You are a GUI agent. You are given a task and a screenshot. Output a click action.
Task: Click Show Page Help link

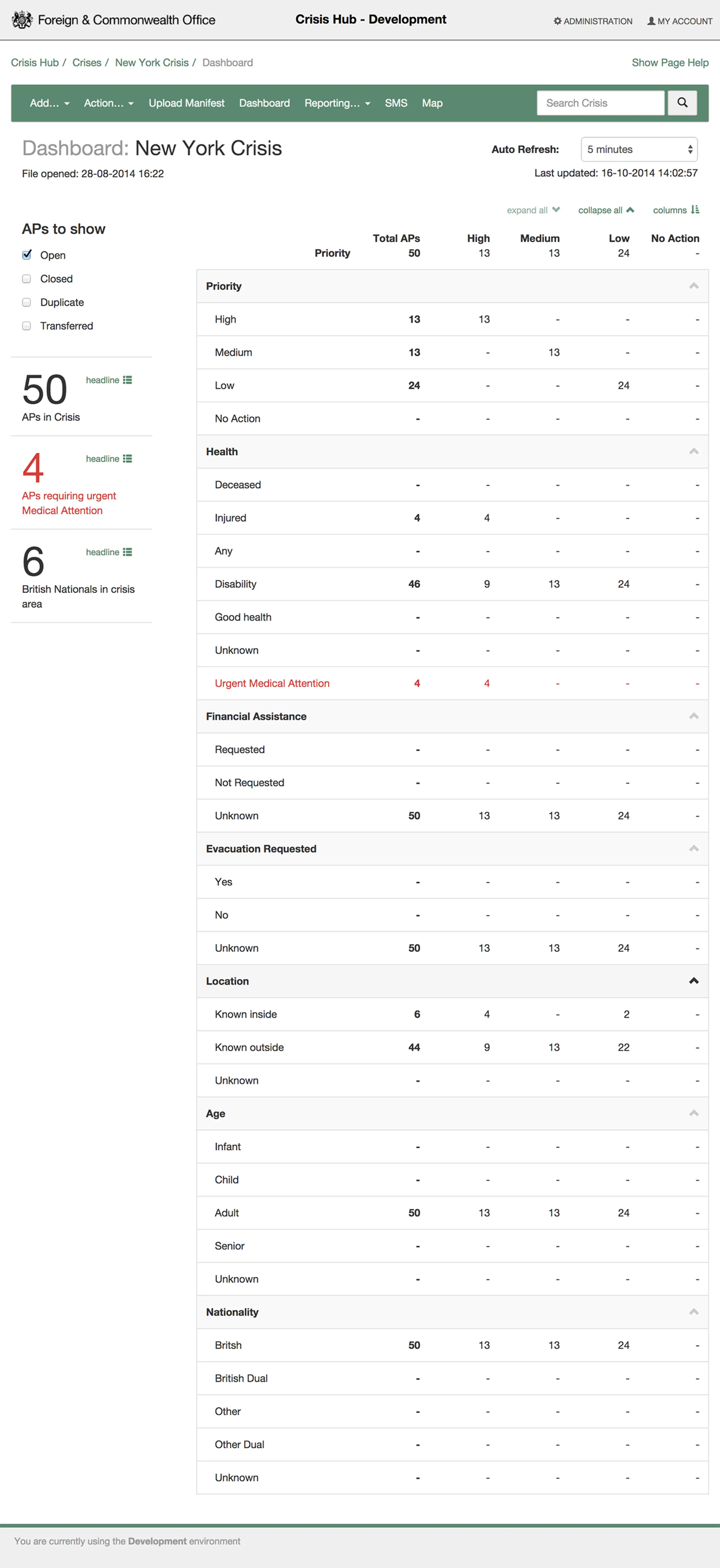670,63
